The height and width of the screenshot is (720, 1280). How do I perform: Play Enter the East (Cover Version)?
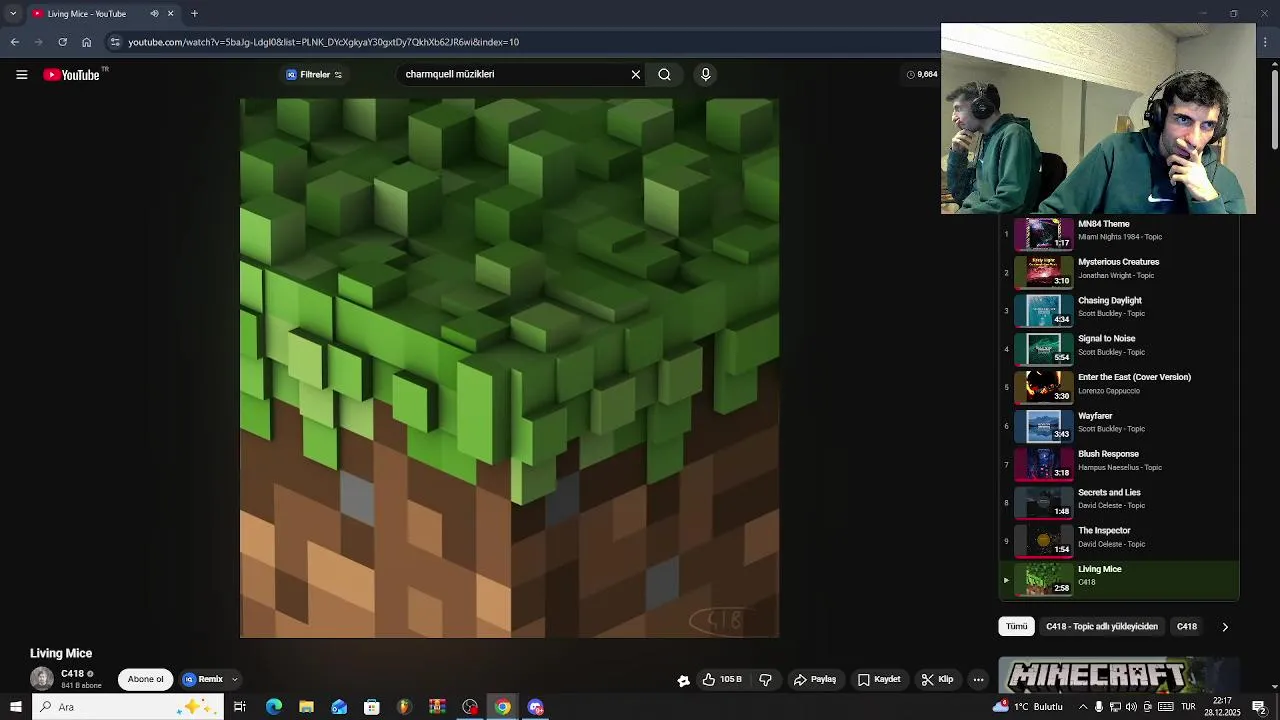(1119, 387)
